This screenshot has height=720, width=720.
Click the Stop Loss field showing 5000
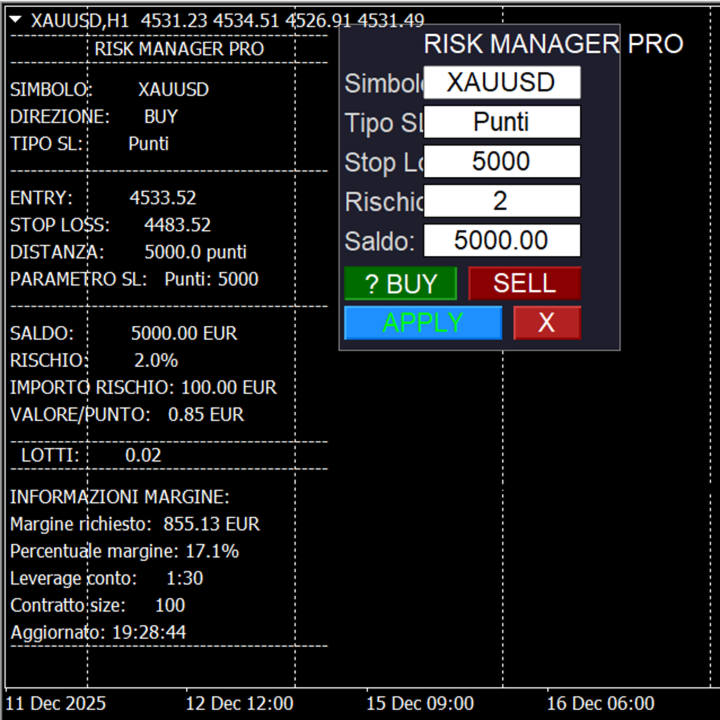pyautogui.click(x=502, y=162)
